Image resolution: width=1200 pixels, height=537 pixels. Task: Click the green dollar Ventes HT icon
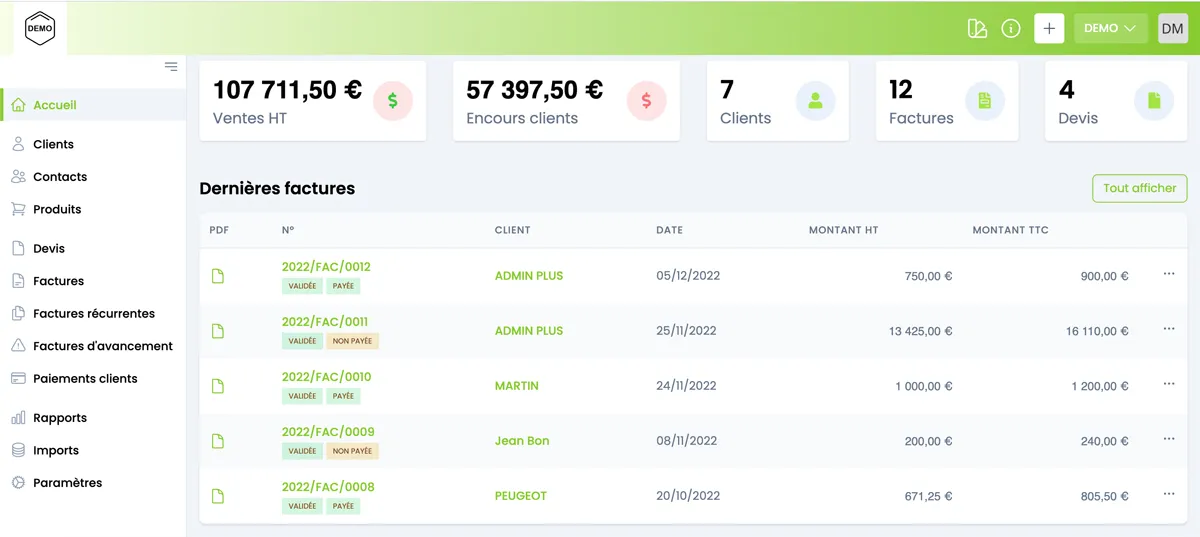(392, 101)
